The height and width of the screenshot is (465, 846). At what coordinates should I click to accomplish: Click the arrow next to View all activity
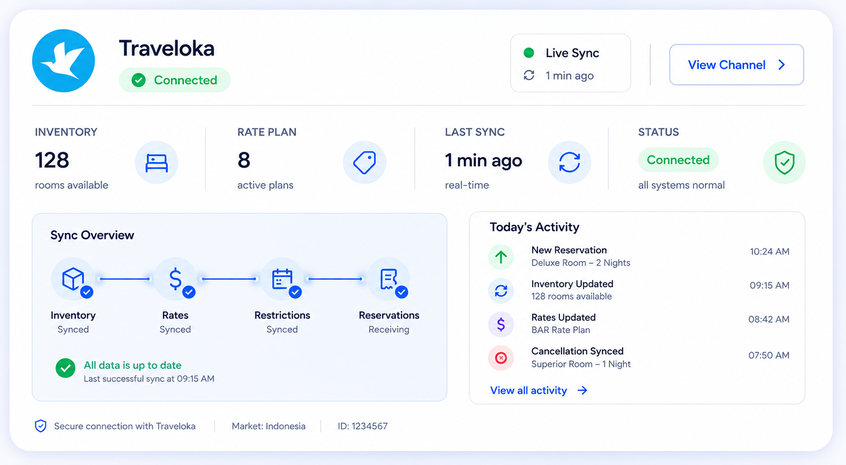[582, 391]
